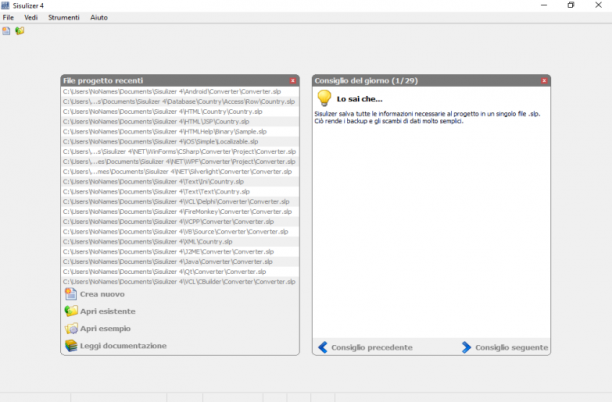Click the open project toolbar icon

click(x=20, y=31)
